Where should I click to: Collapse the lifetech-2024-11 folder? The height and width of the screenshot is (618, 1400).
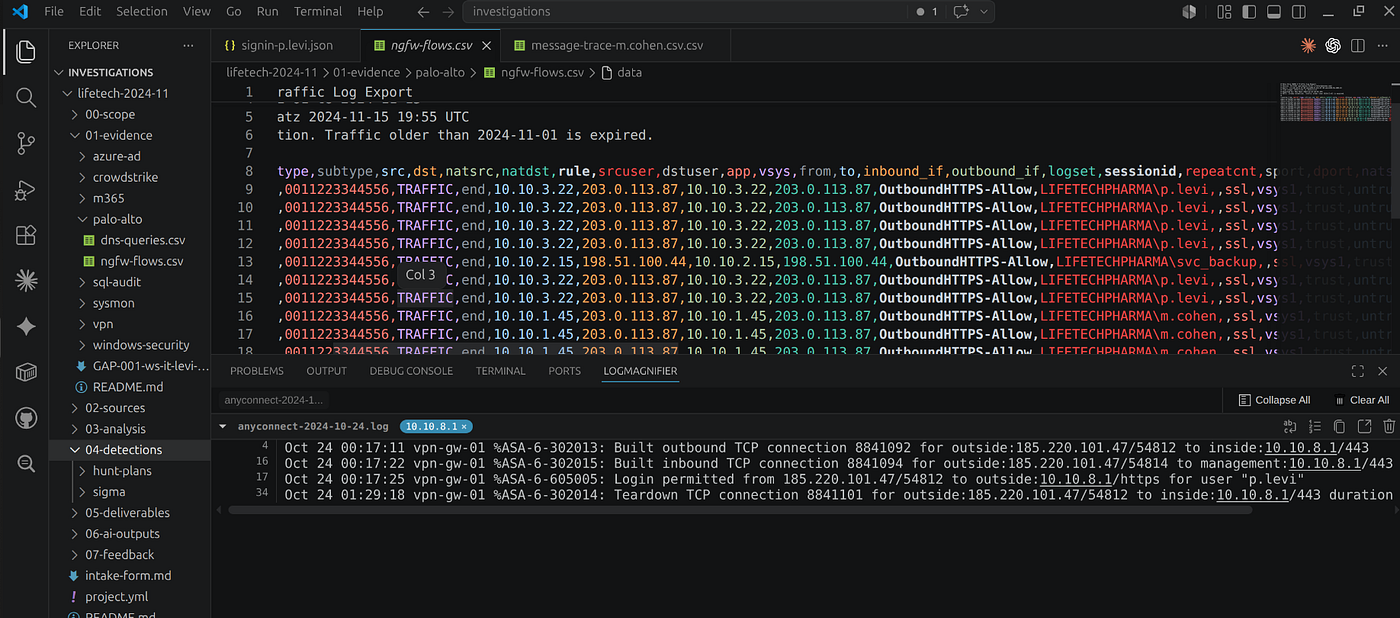67,93
